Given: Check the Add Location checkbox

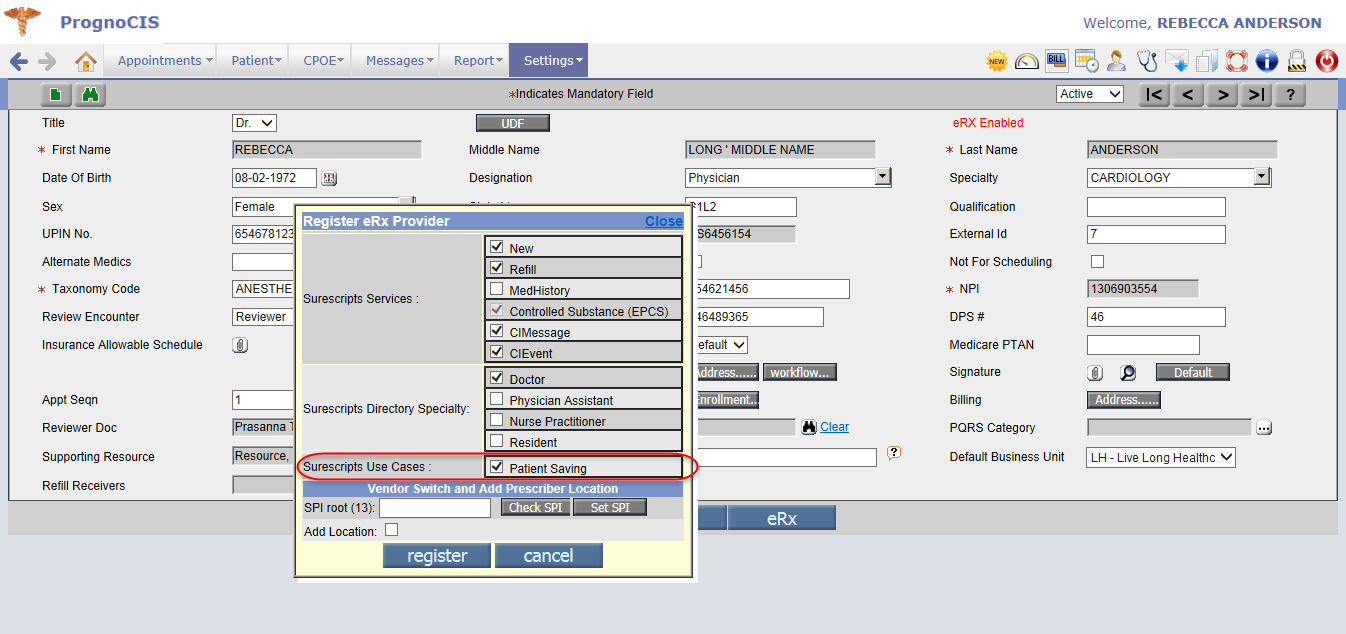Looking at the screenshot, I should [x=391, y=530].
